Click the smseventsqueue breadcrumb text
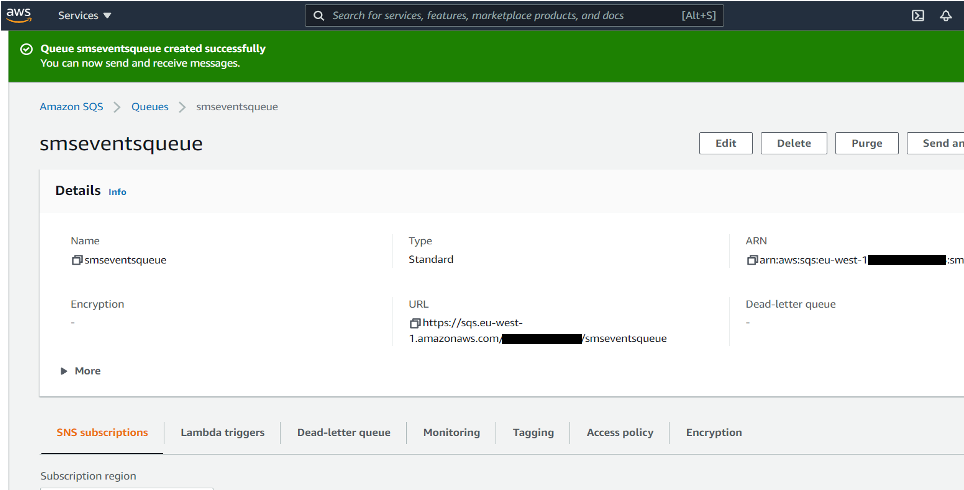 [x=237, y=106]
